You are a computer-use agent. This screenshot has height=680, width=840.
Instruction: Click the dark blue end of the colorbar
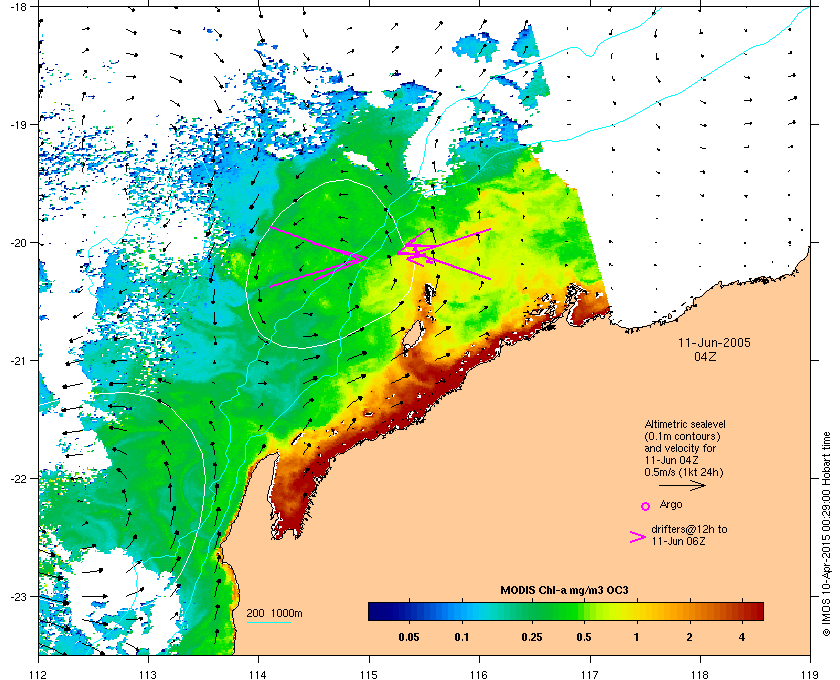coord(378,611)
